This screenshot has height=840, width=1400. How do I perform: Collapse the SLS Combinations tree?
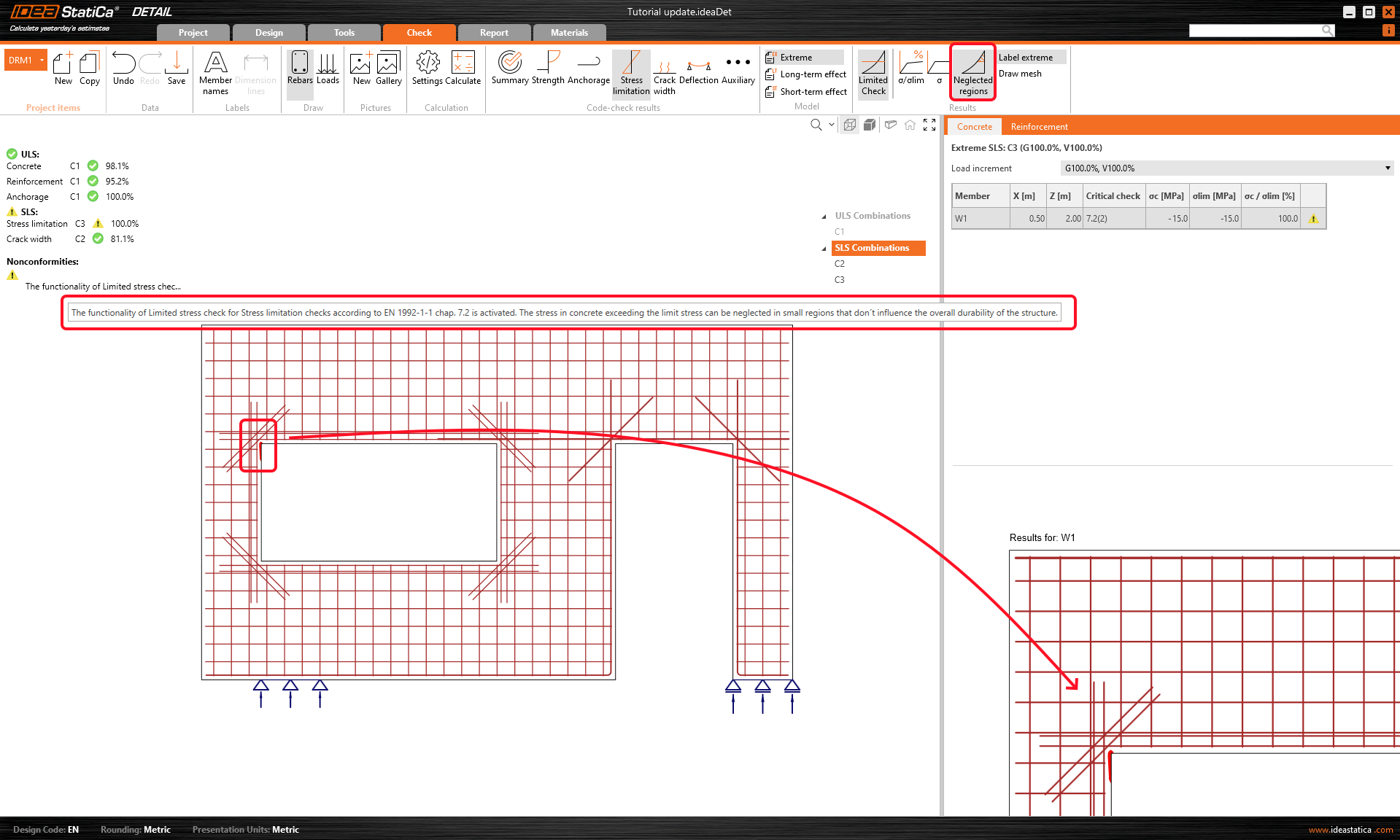[x=824, y=249]
